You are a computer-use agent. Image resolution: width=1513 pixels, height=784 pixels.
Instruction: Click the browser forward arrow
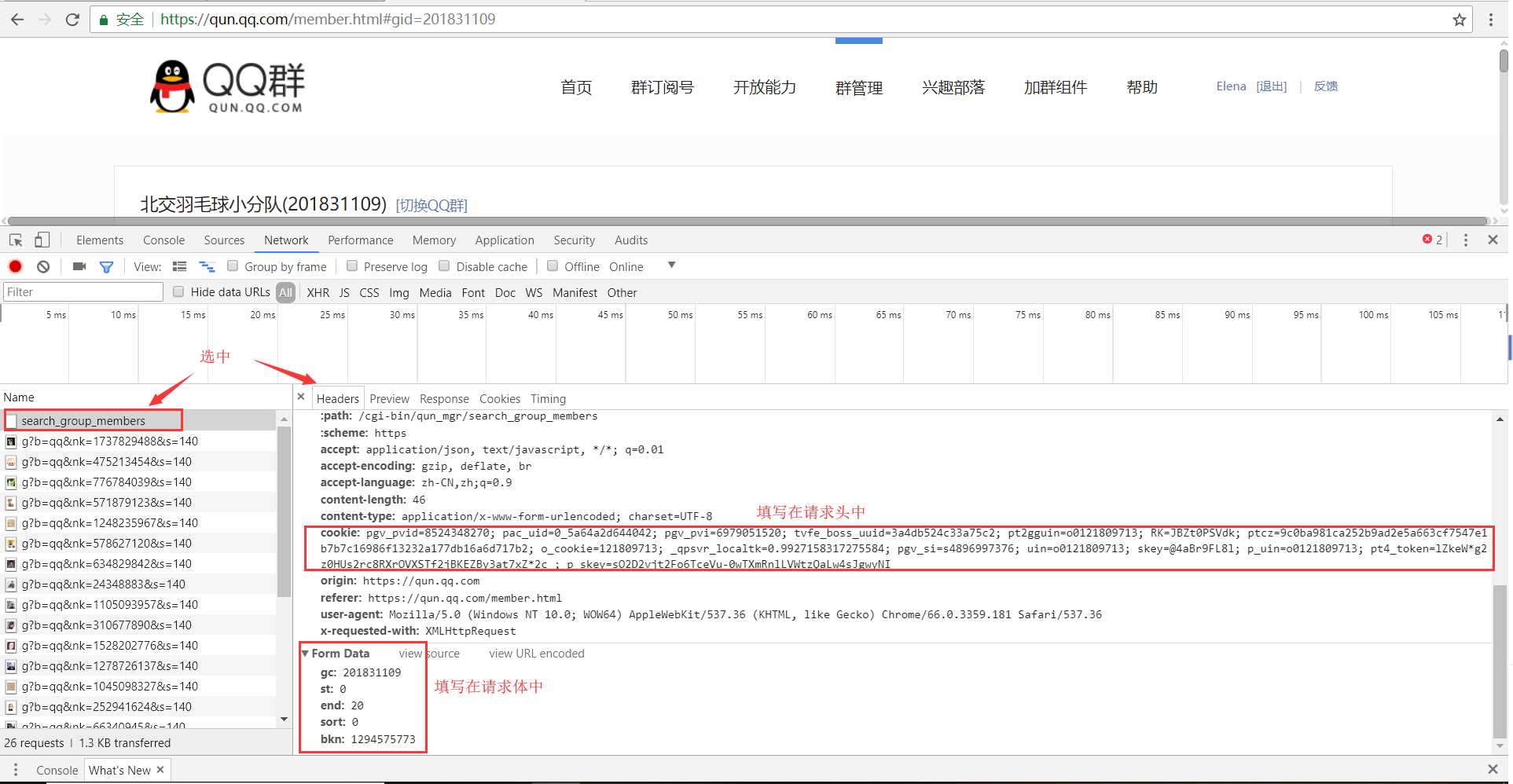click(45, 20)
